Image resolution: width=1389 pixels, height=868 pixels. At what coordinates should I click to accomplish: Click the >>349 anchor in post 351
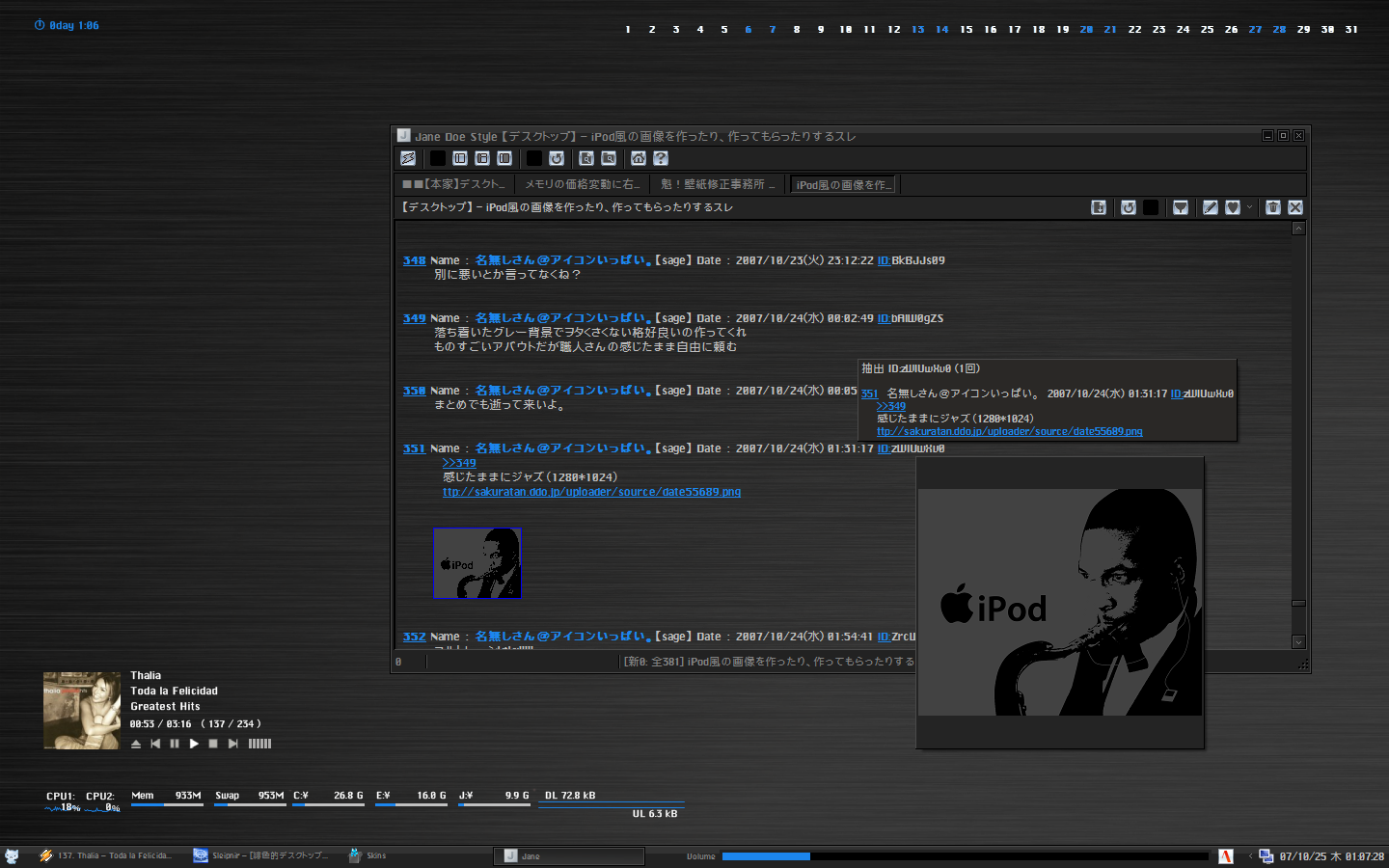click(459, 463)
